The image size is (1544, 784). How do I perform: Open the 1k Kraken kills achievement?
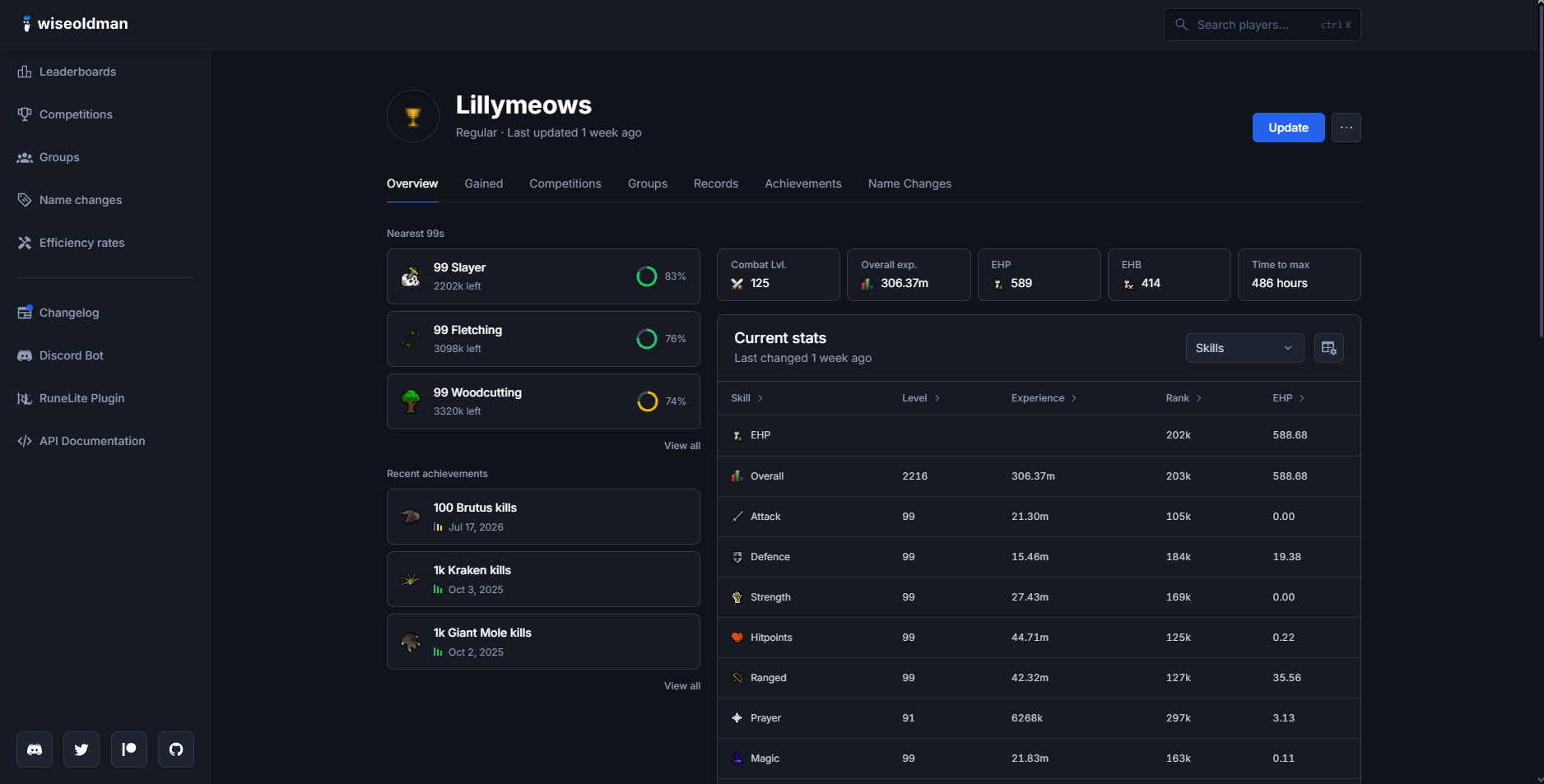pos(543,579)
